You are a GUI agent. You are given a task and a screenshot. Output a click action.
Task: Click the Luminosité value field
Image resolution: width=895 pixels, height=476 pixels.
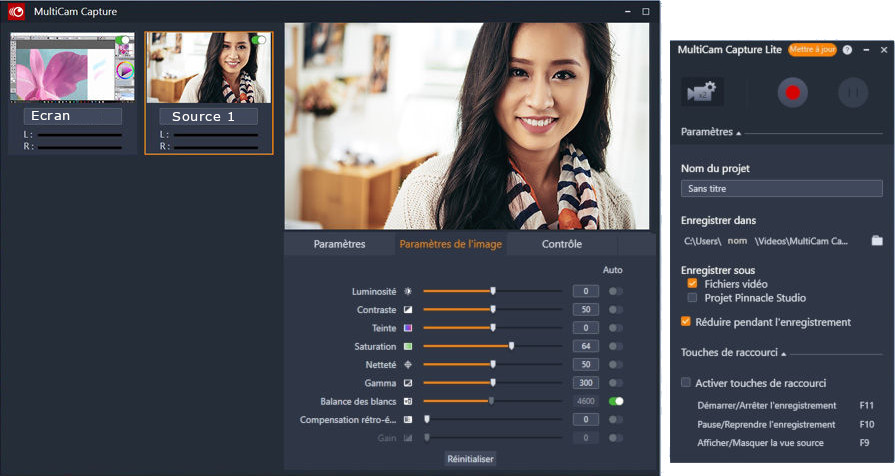(586, 291)
